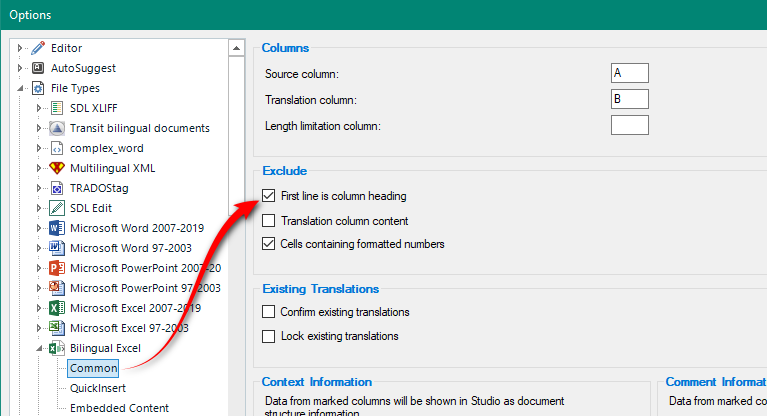Click the PowerPoint 97-2003 icon
The height and width of the screenshot is (416, 767).
57,288
